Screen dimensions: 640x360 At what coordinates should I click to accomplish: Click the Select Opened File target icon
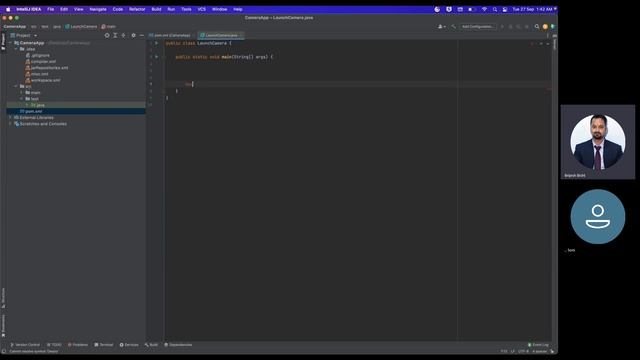[x=107, y=36]
